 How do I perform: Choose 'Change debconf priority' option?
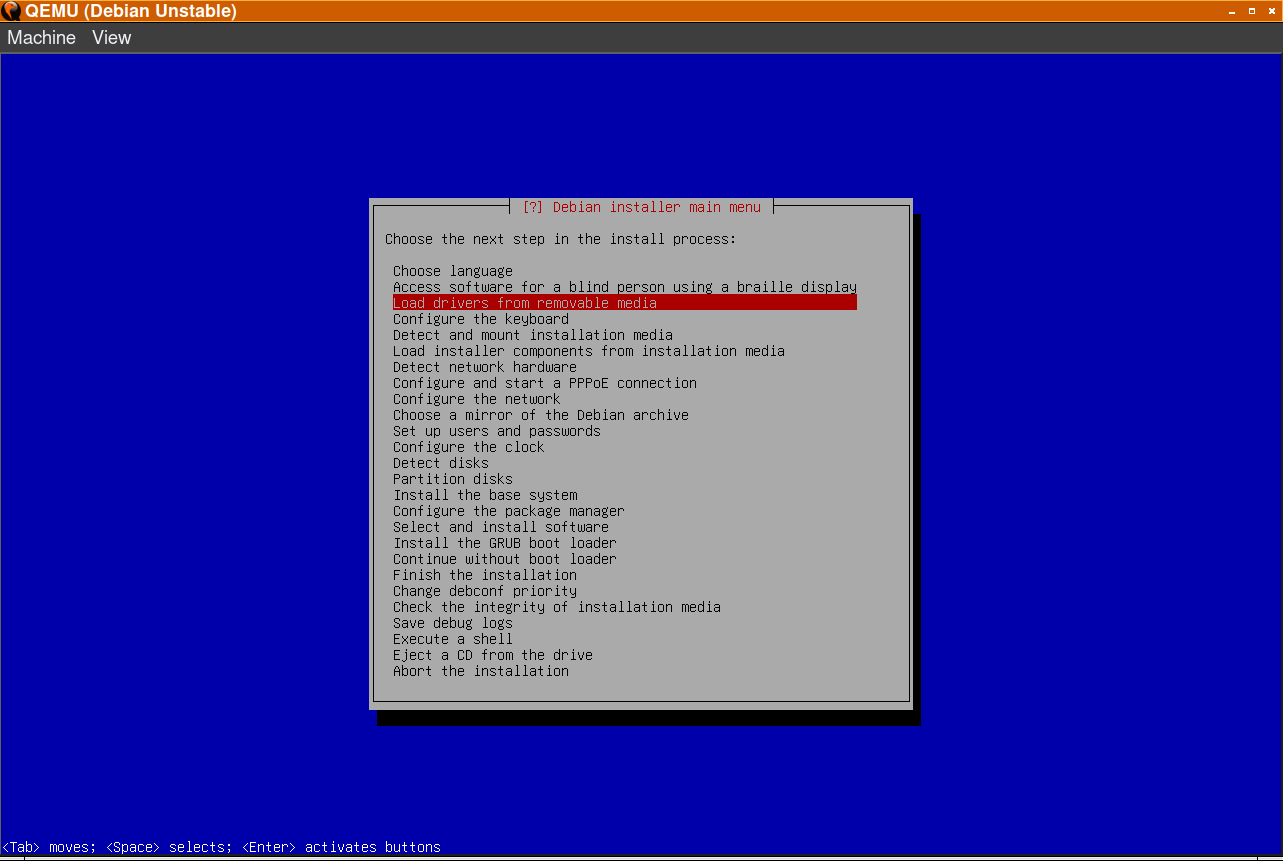coord(484,591)
